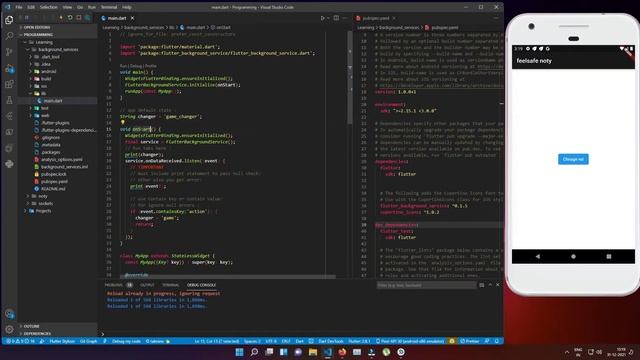Open analysis_options.yaml in file tree

(x=58, y=159)
